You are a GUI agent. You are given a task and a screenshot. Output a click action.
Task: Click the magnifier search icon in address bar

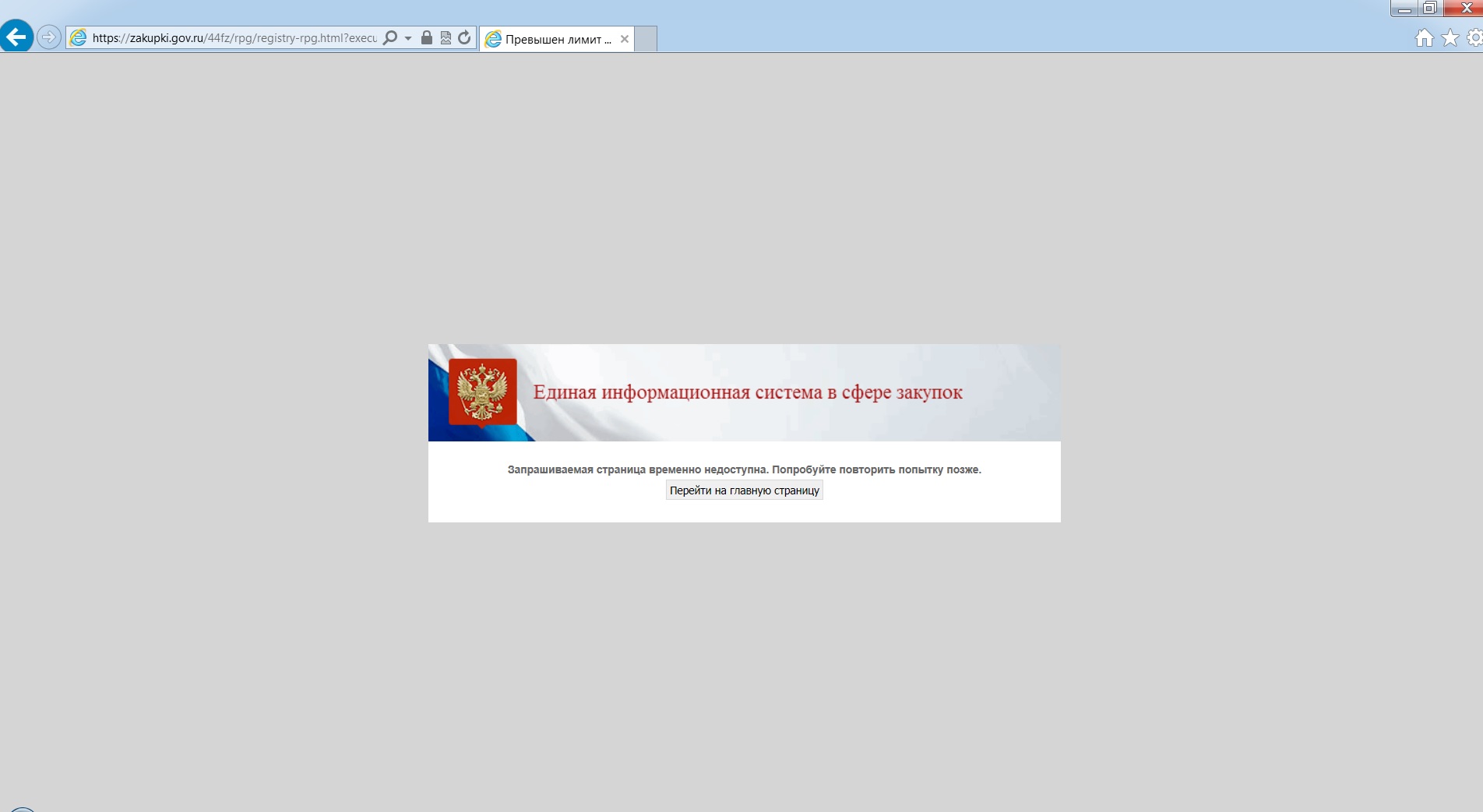(x=390, y=37)
